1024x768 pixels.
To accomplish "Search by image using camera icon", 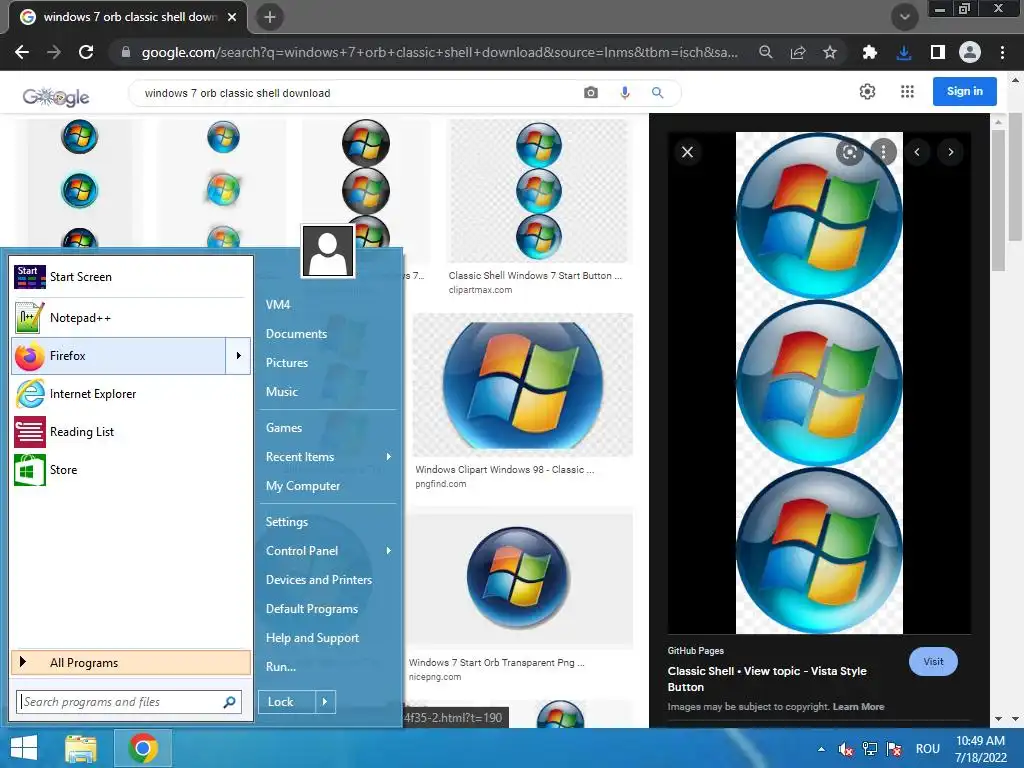I will [x=591, y=93].
